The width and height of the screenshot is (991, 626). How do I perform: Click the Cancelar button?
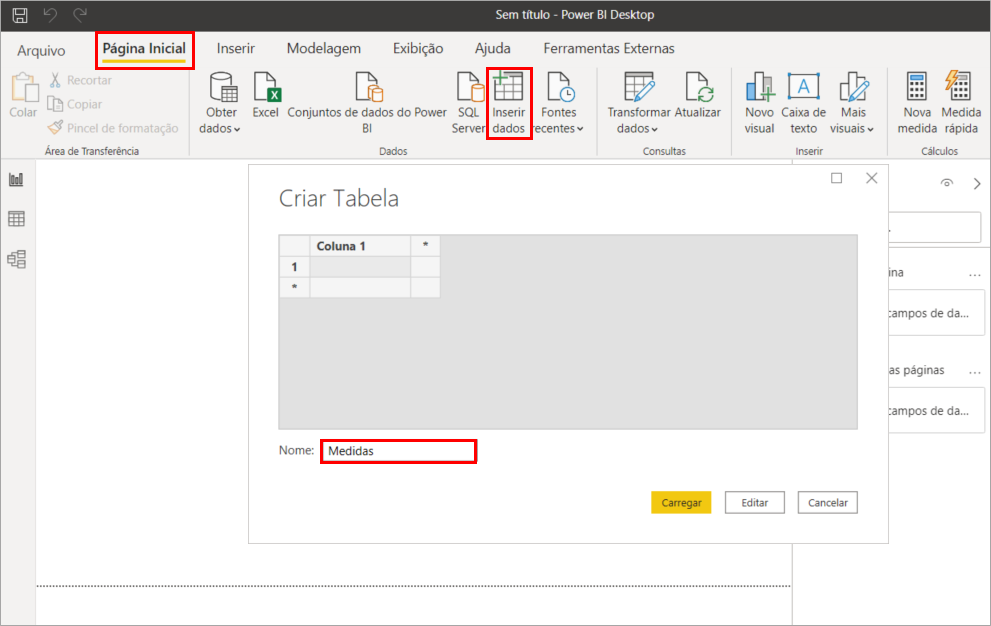pyautogui.click(x=827, y=503)
